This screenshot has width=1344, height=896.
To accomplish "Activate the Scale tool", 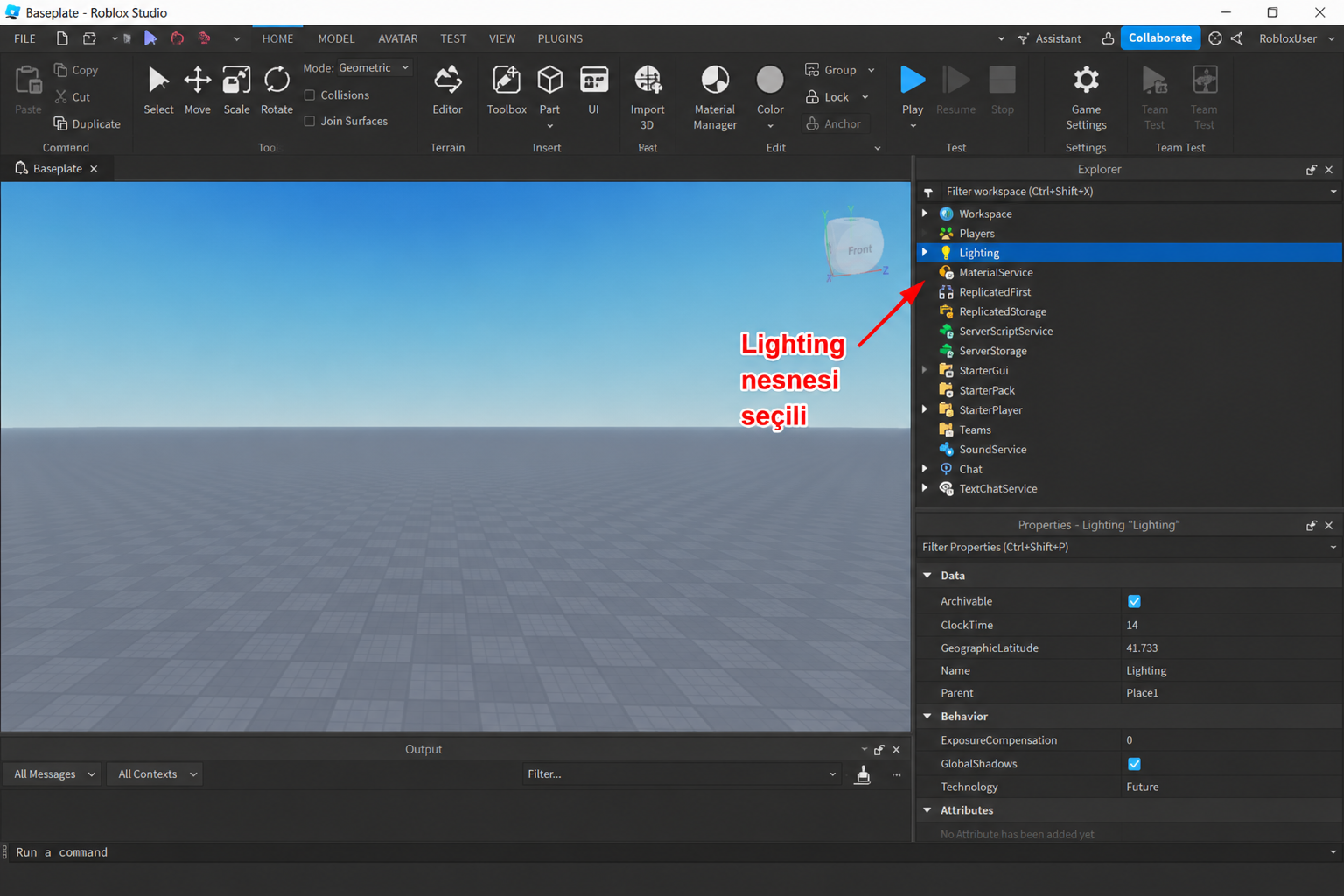I will (236, 90).
